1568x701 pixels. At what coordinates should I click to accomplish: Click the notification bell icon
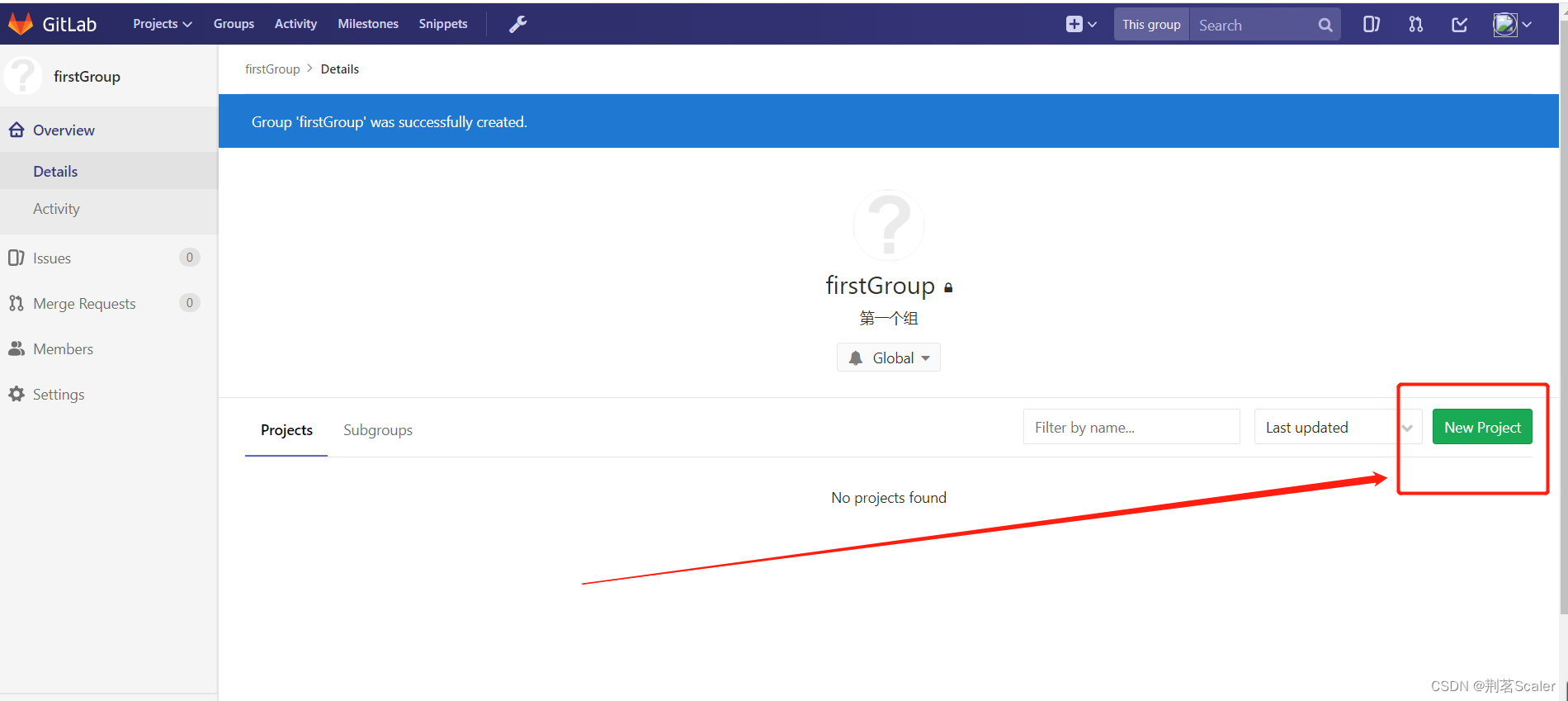(856, 358)
